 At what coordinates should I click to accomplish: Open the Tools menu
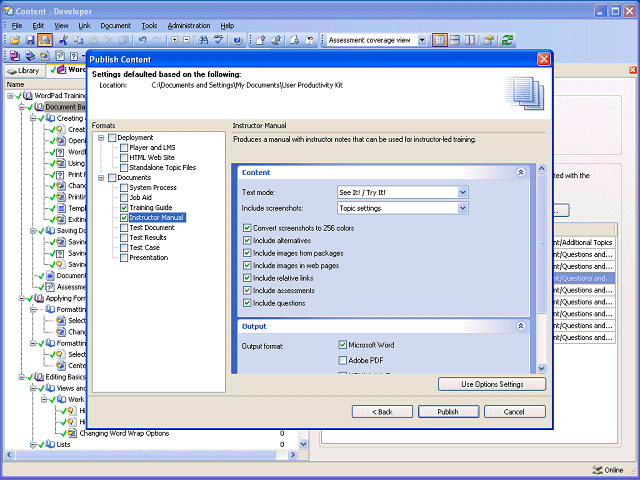tap(149, 26)
